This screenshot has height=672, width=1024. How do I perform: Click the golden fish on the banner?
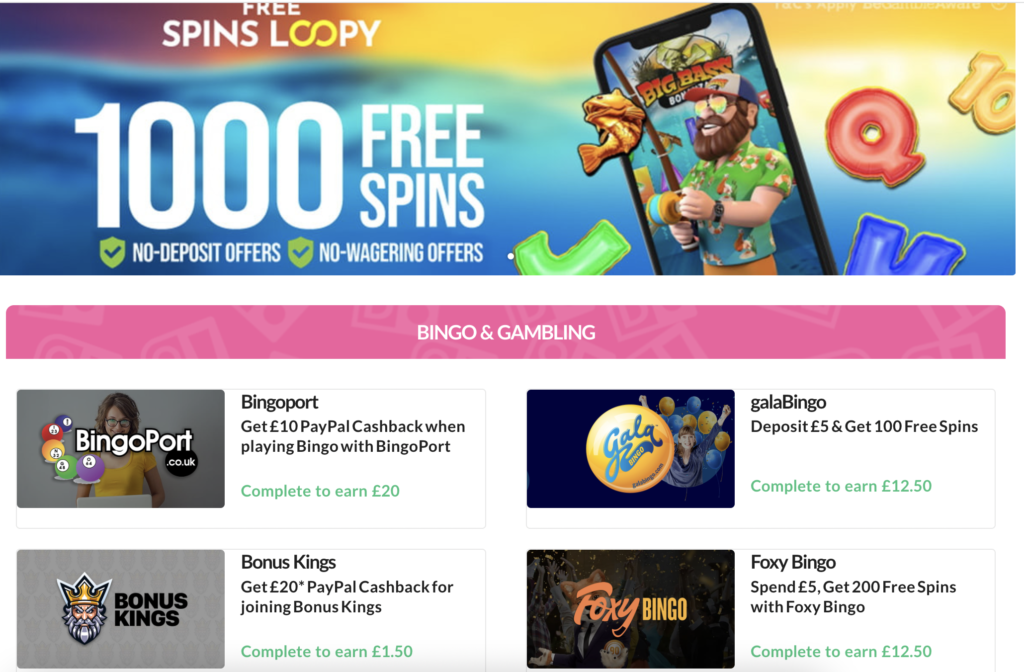609,129
